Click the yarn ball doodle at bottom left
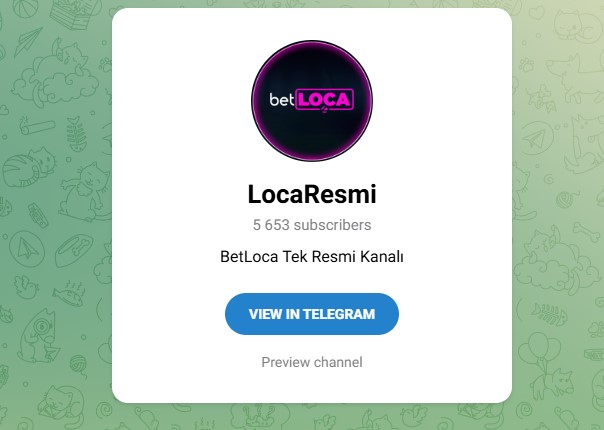Image resolution: width=604 pixels, height=430 pixels. [x=78, y=365]
